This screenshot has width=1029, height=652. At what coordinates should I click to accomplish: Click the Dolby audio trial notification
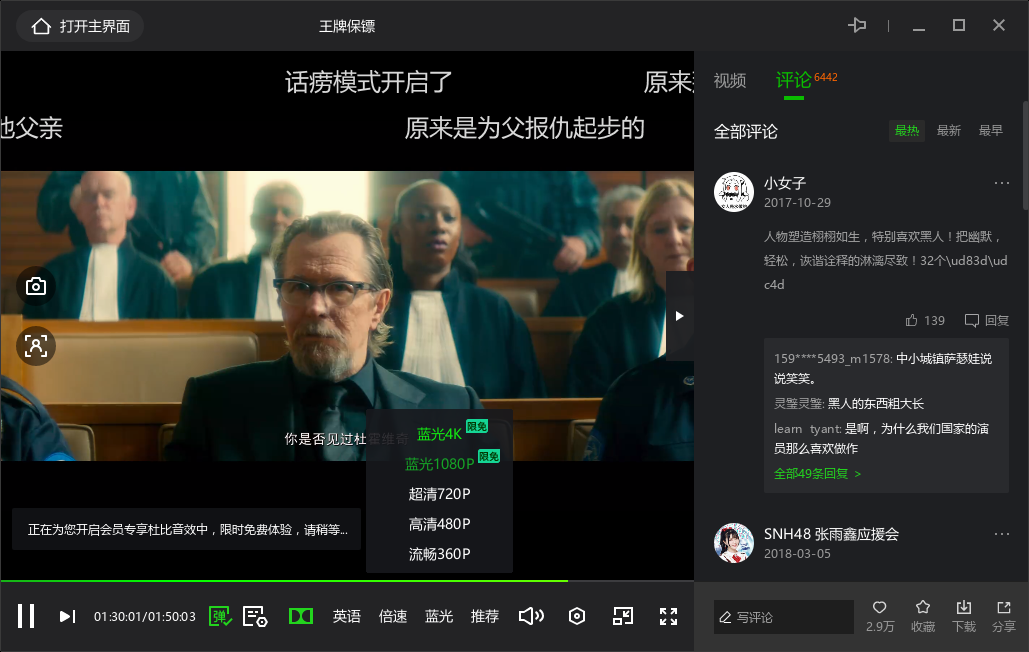coord(187,529)
